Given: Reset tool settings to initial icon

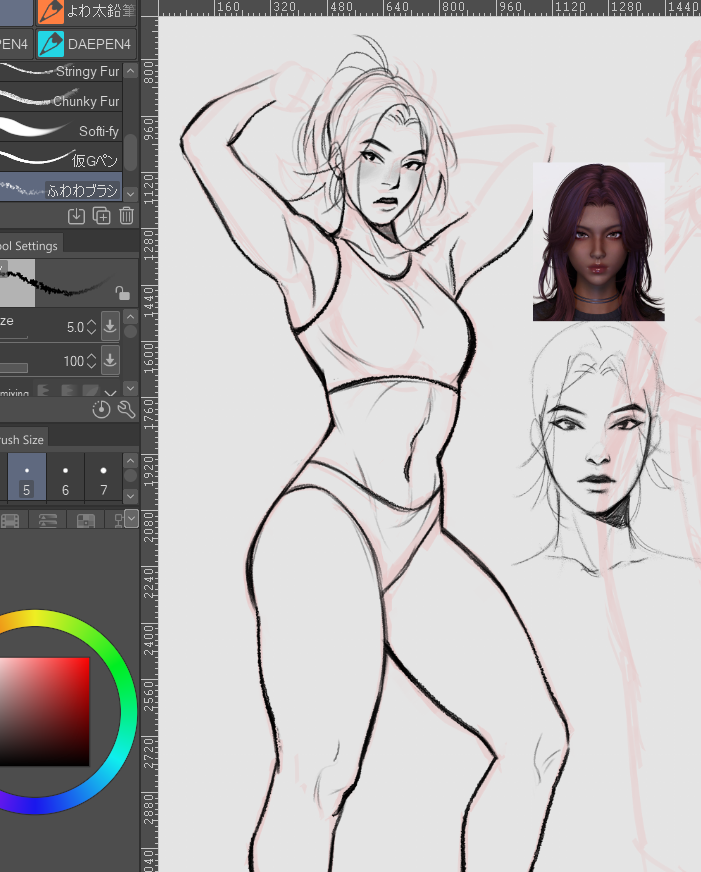Looking at the screenshot, I should point(101,410).
